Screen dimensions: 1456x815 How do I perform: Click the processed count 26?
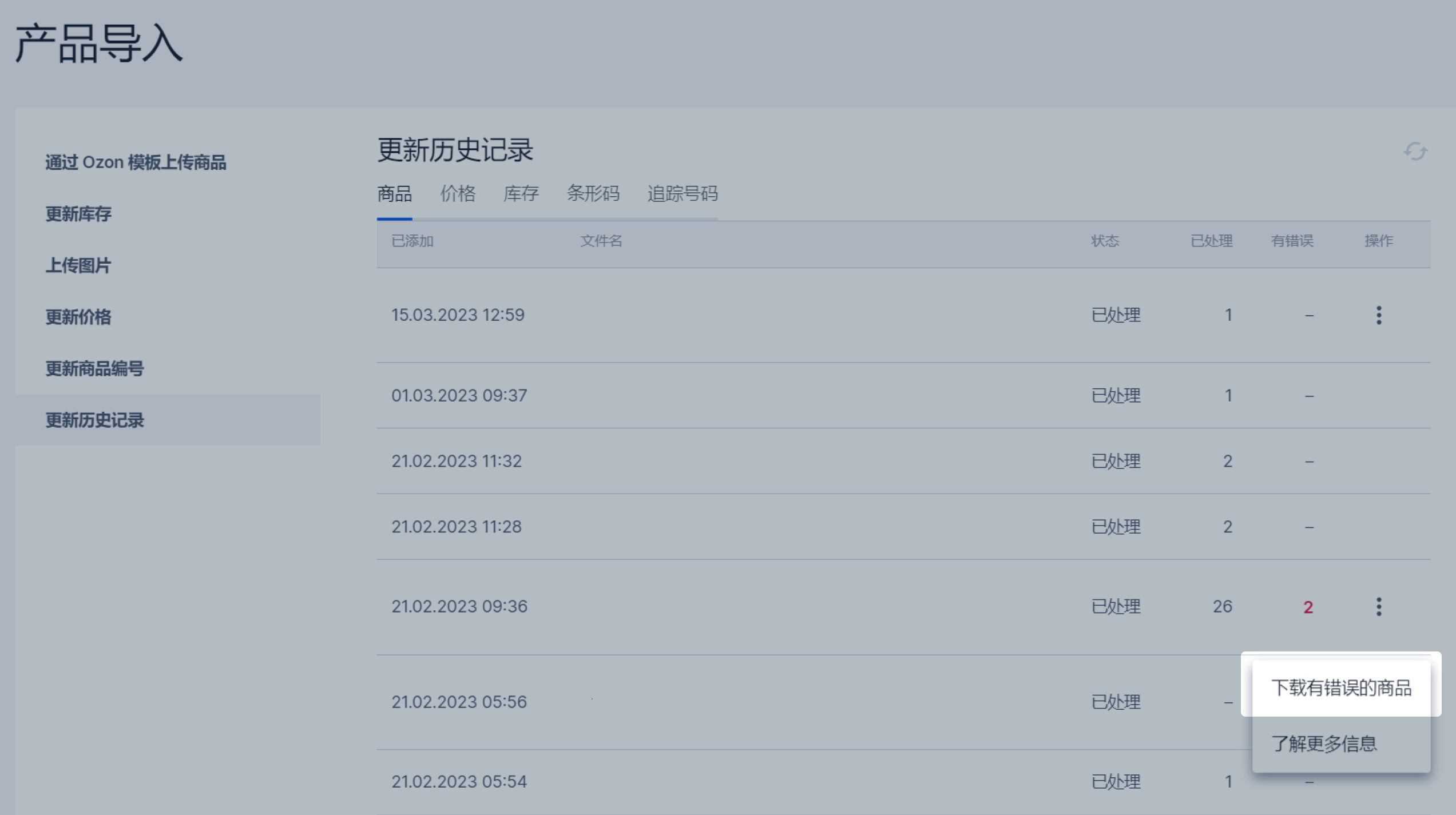pyautogui.click(x=1223, y=606)
